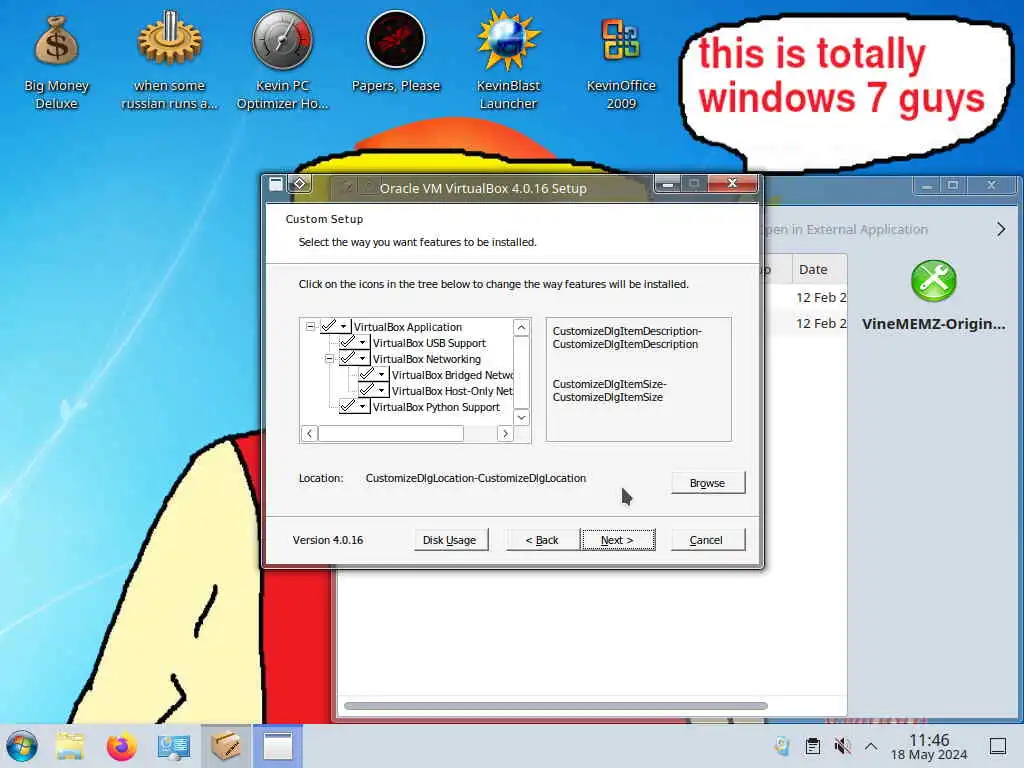The width and height of the screenshot is (1024, 768).
Task: Open VirtualBox USB Support feature dropdown
Action: click(x=362, y=342)
